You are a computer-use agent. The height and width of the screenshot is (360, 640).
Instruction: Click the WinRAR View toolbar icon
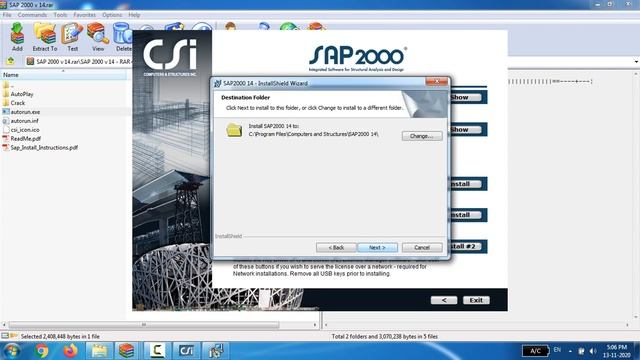point(98,37)
